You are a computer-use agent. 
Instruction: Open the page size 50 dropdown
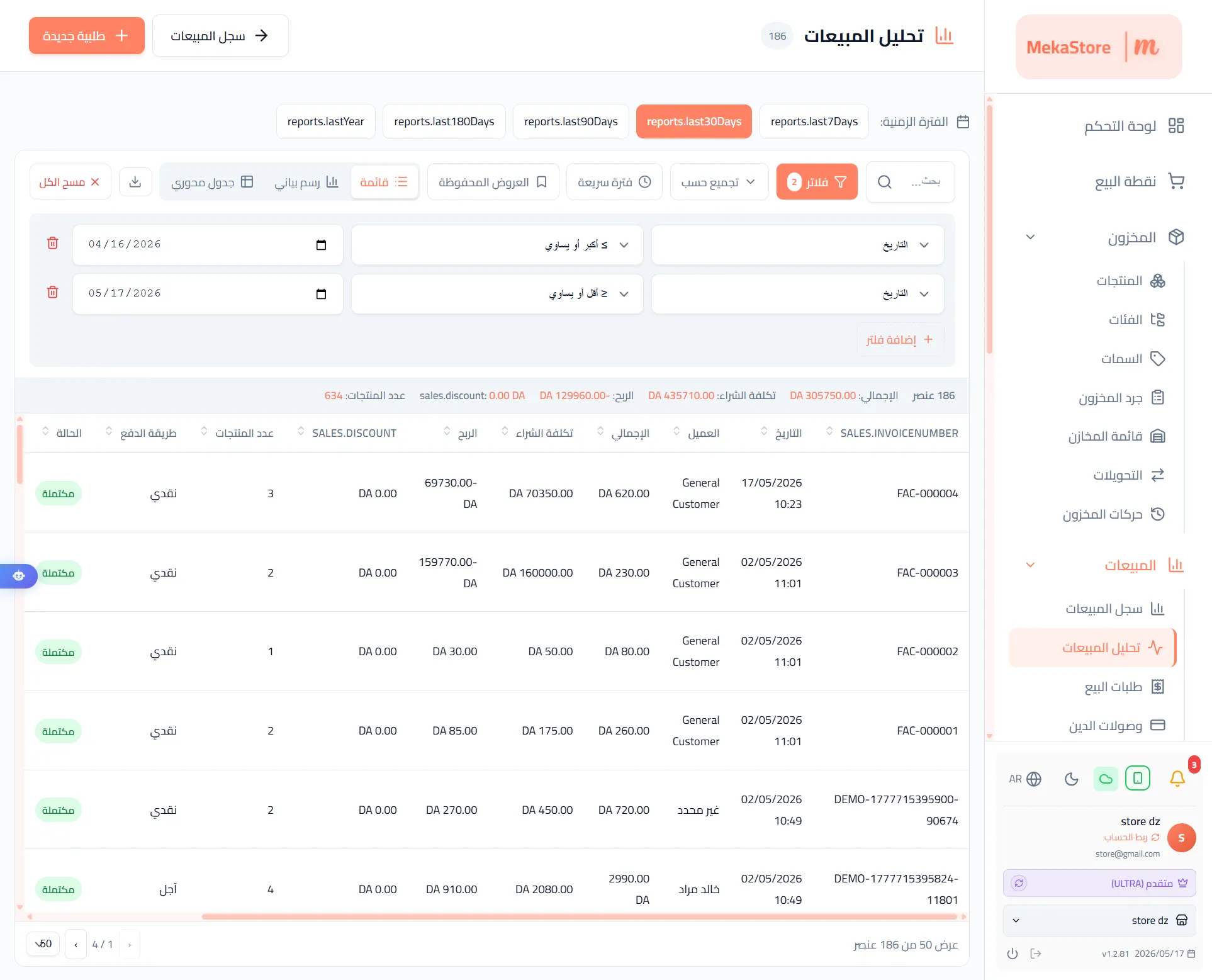43,943
